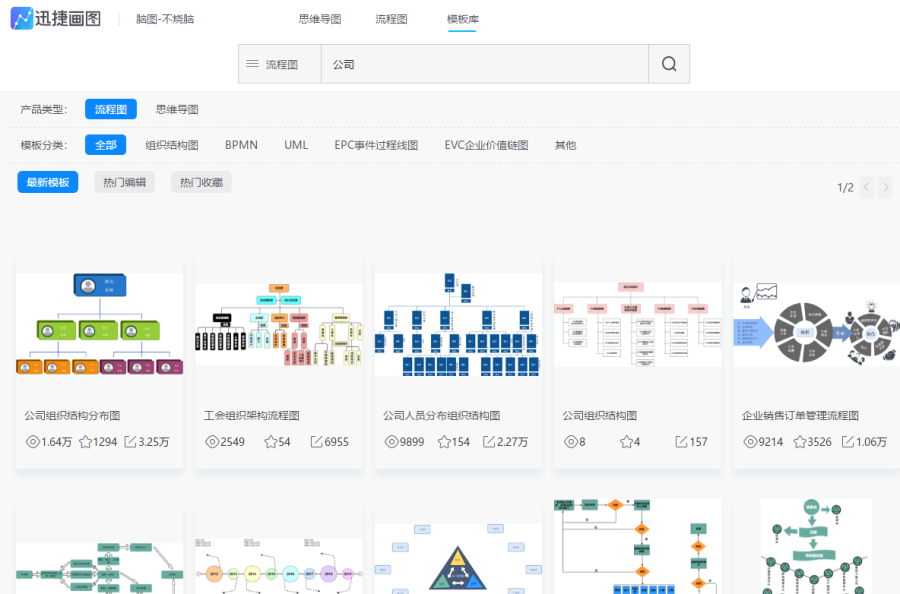
Task: Sort by 热门收藏
Action: [201, 182]
